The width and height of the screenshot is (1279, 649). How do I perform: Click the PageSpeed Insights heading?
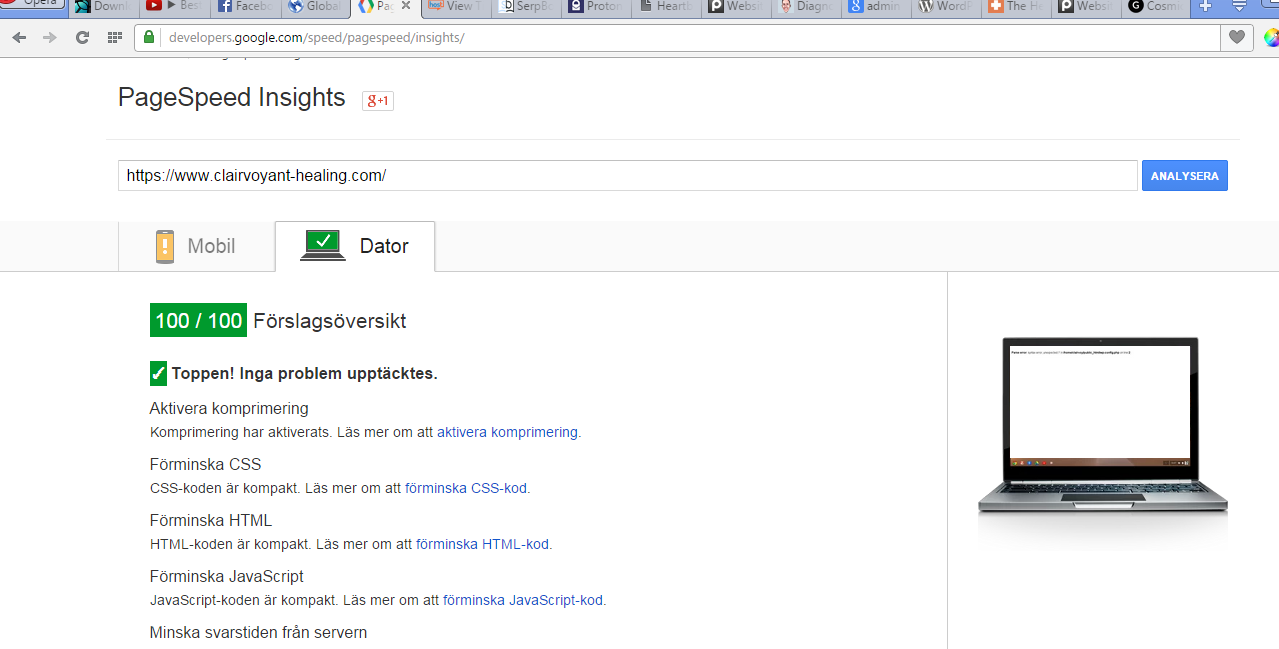tap(231, 97)
